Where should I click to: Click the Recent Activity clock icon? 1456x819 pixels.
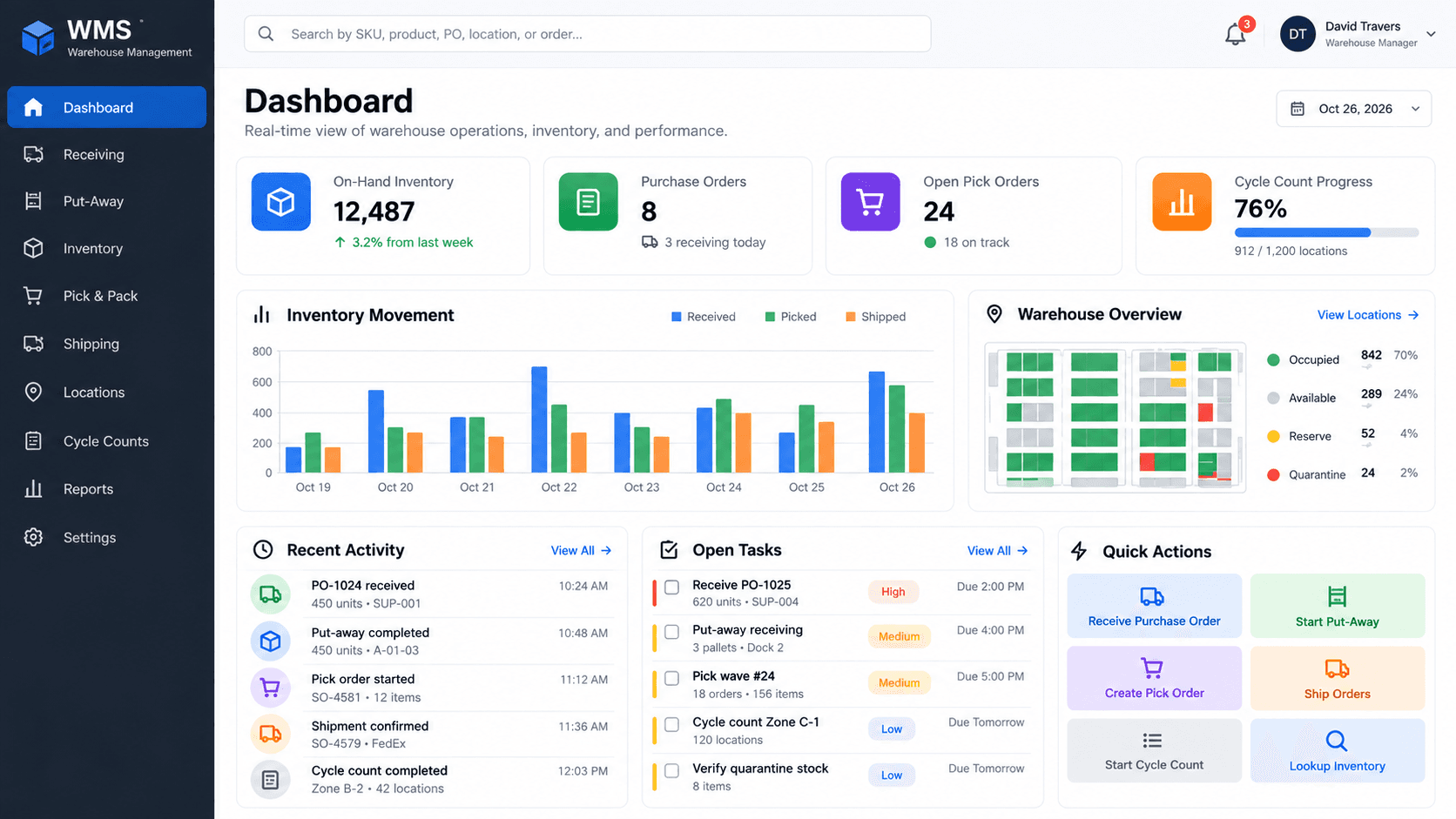[263, 550]
